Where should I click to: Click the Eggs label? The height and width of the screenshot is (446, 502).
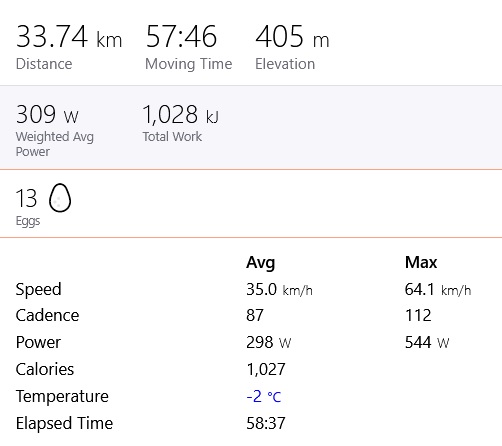point(28,221)
